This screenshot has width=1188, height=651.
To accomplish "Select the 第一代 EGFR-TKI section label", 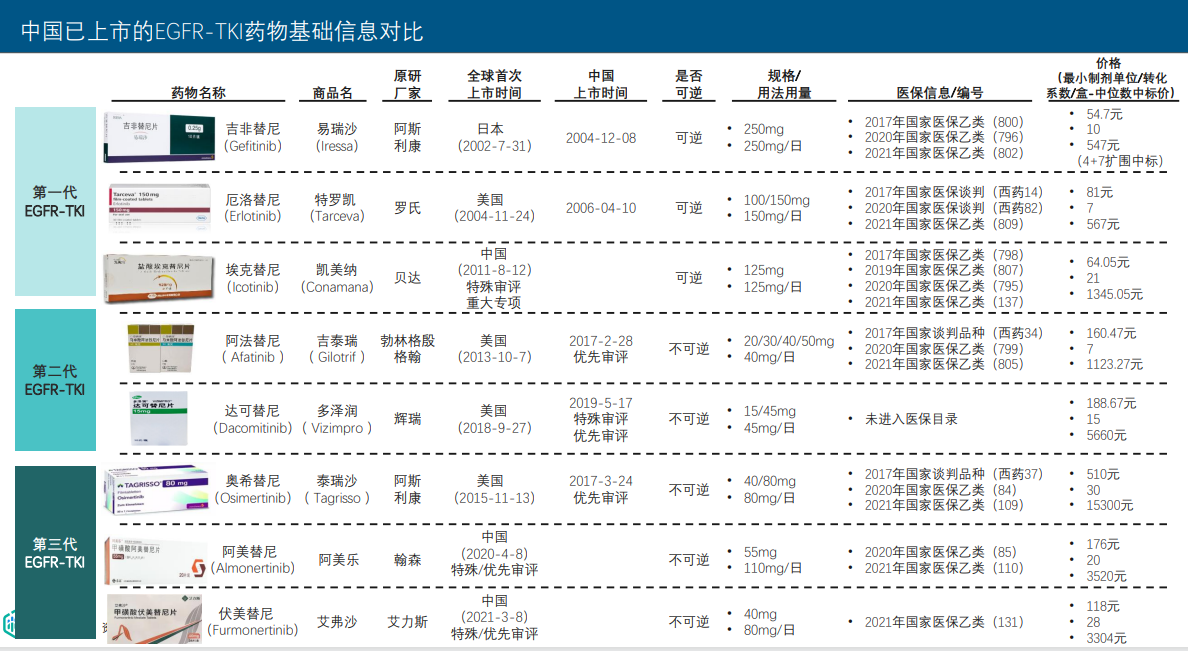I will pyautogui.click(x=55, y=205).
